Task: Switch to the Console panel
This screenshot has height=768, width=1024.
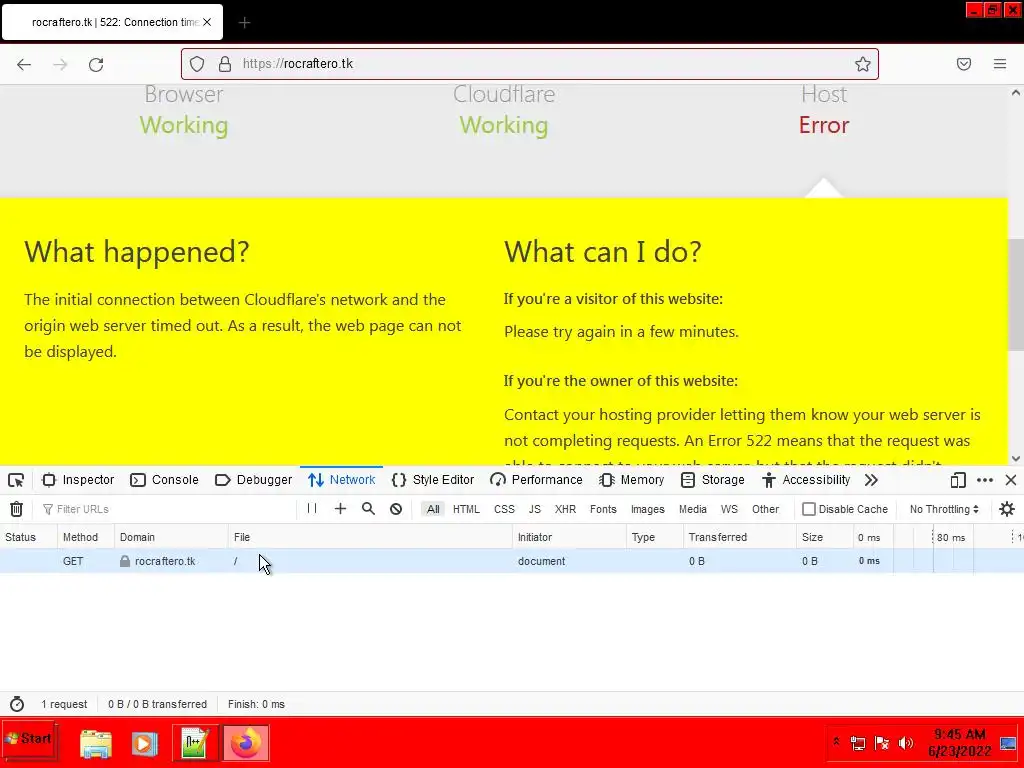Action: 165,480
